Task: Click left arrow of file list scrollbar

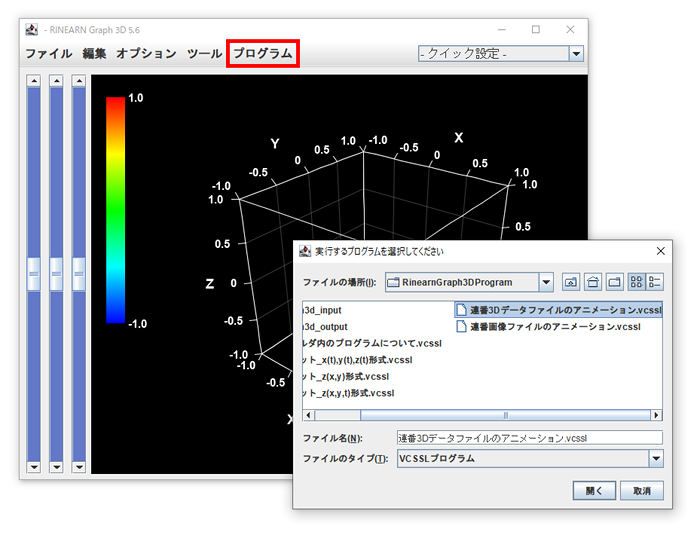Action: tap(308, 415)
